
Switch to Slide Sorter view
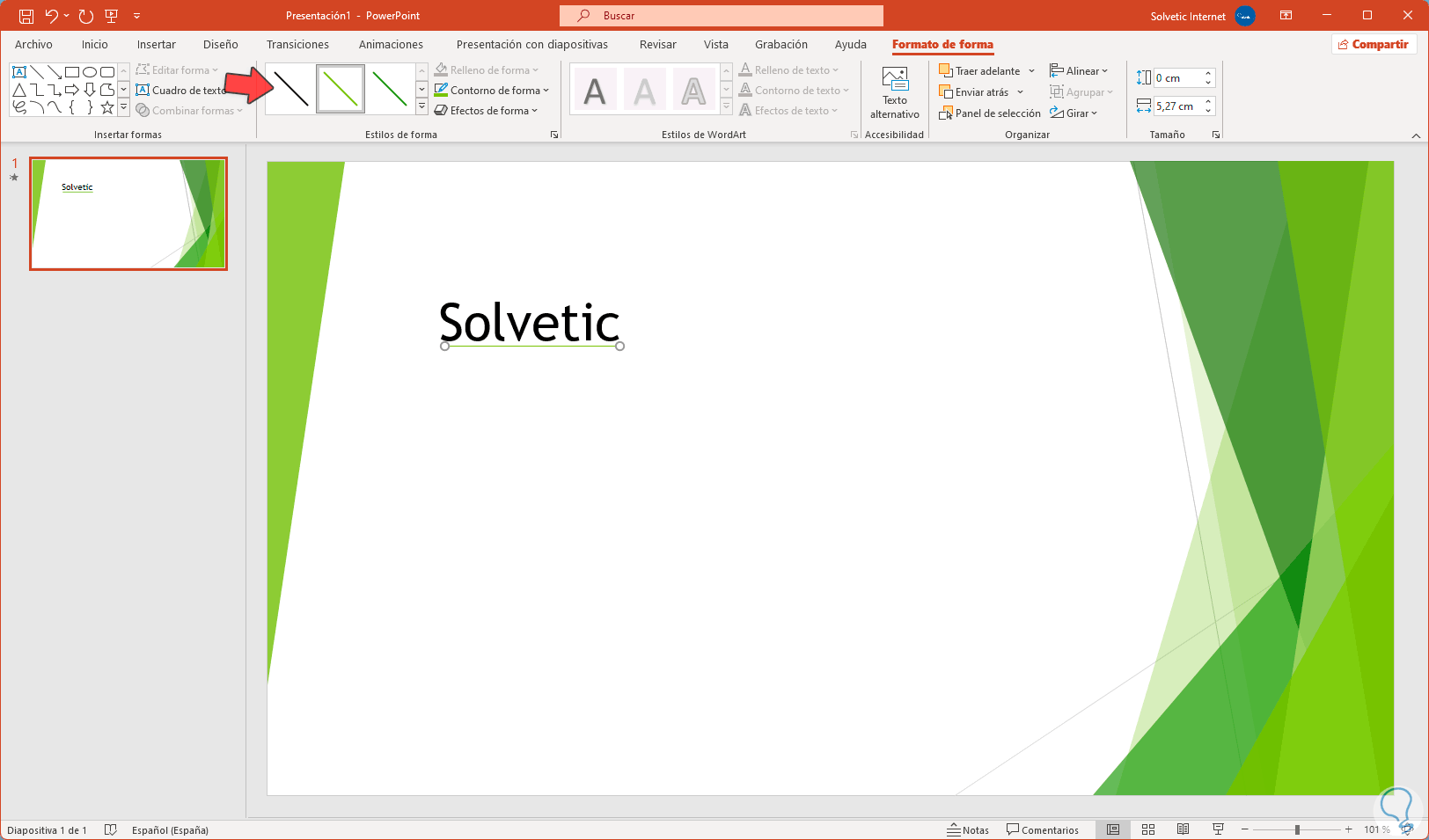click(x=1148, y=829)
